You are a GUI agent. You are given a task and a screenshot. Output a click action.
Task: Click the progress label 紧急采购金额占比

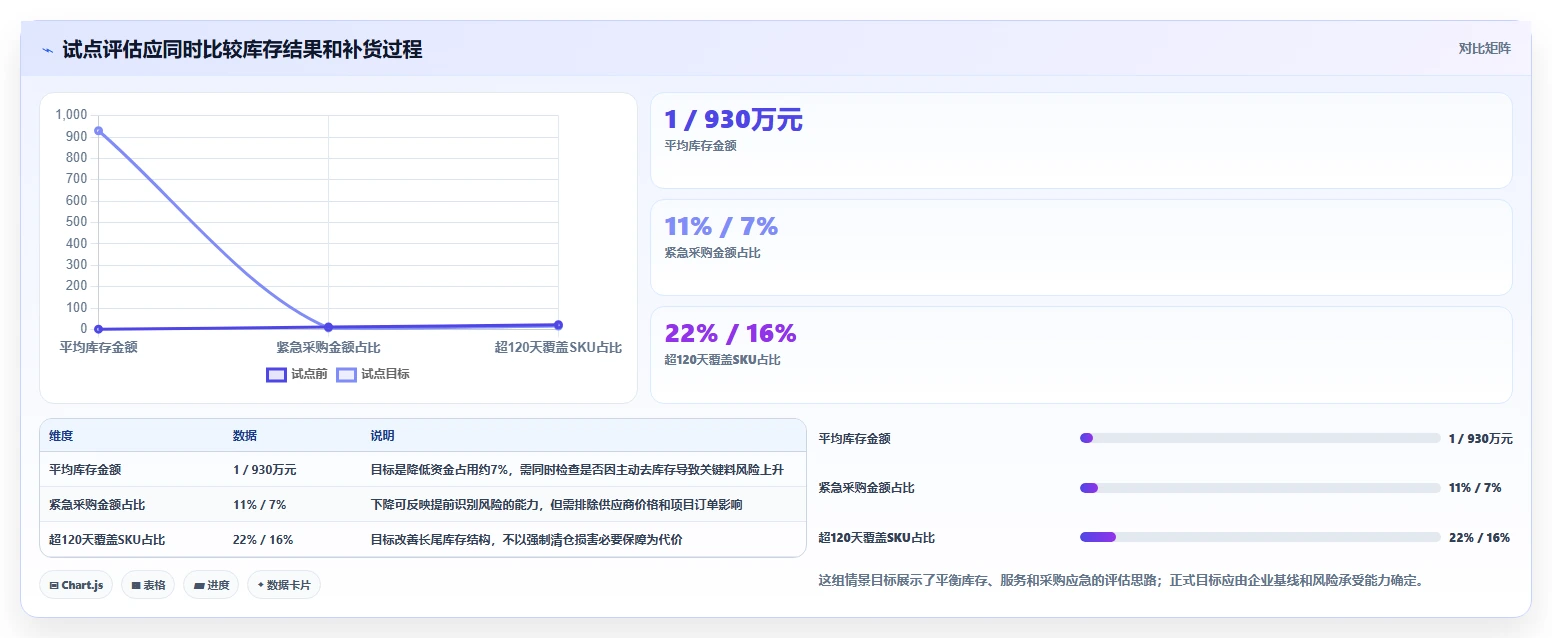(866, 488)
